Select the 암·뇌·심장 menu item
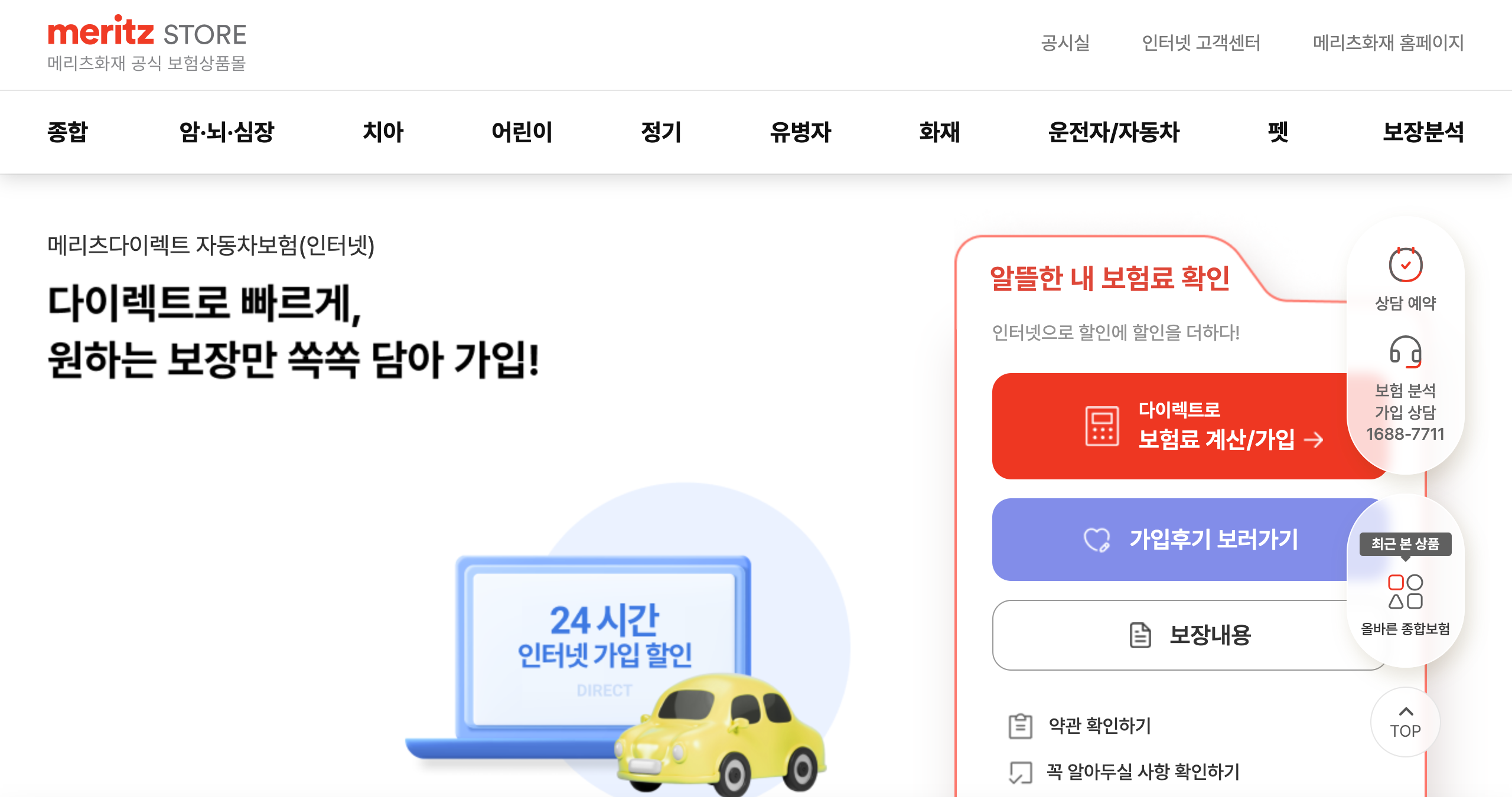The width and height of the screenshot is (1512, 797). click(227, 132)
